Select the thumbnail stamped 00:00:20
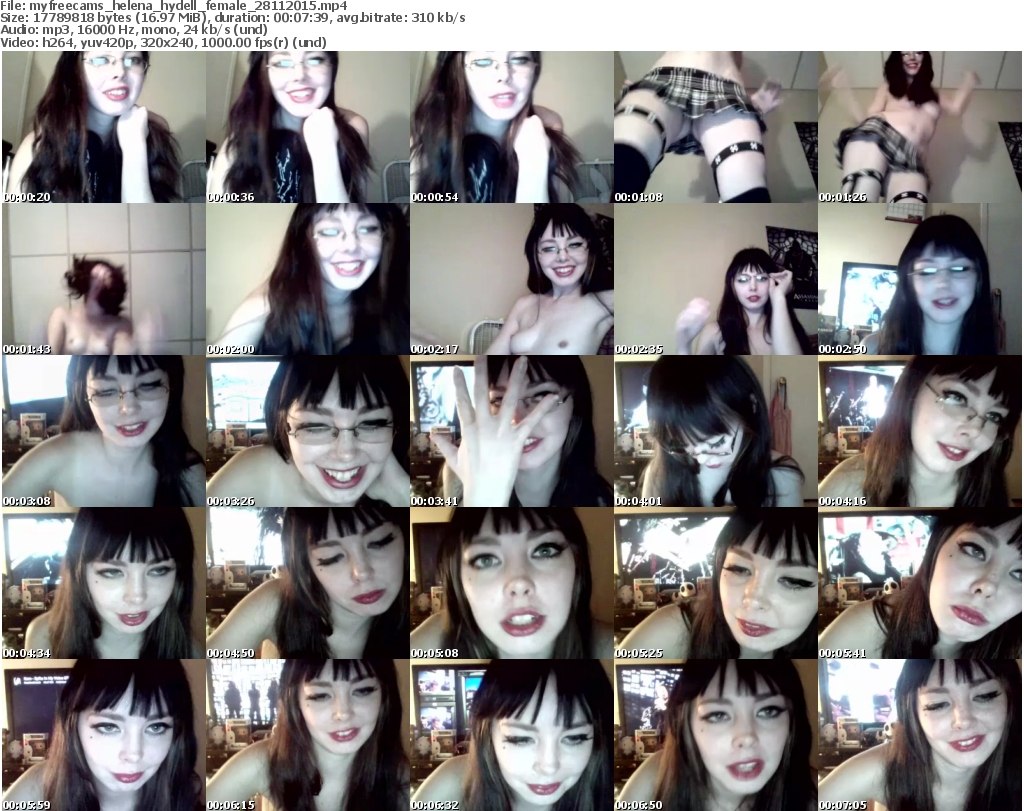The image size is (1024, 811). [104, 127]
